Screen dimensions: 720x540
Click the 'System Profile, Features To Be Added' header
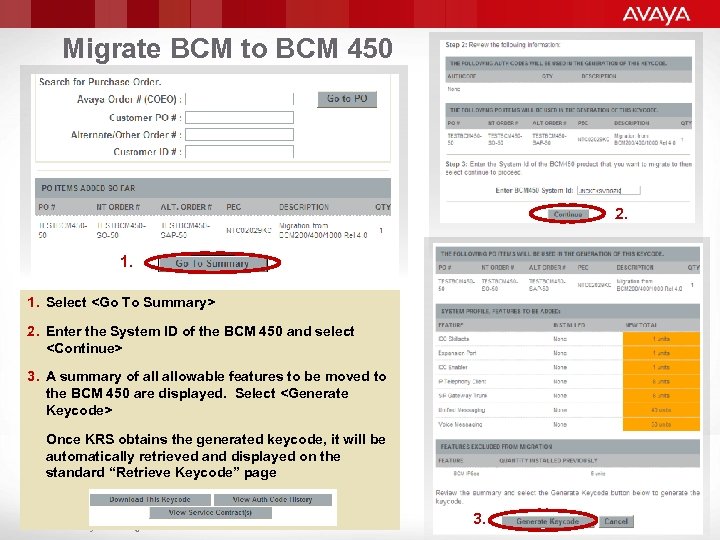(x=568, y=311)
